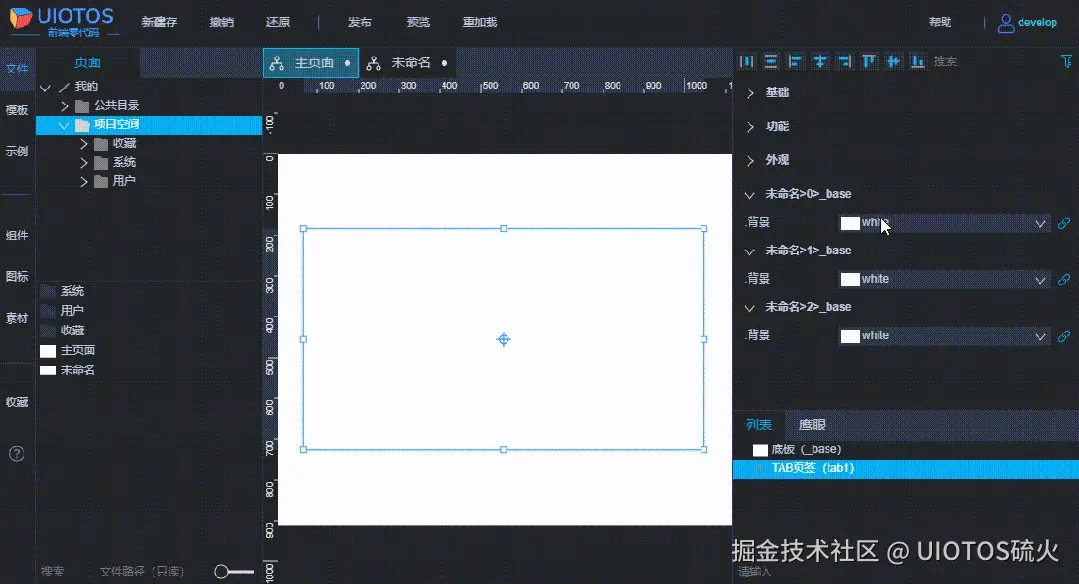Image resolution: width=1079 pixels, height=584 pixels.
Task: Open the white background dropdown under 未命名>1>_base
Action: (x=944, y=279)
